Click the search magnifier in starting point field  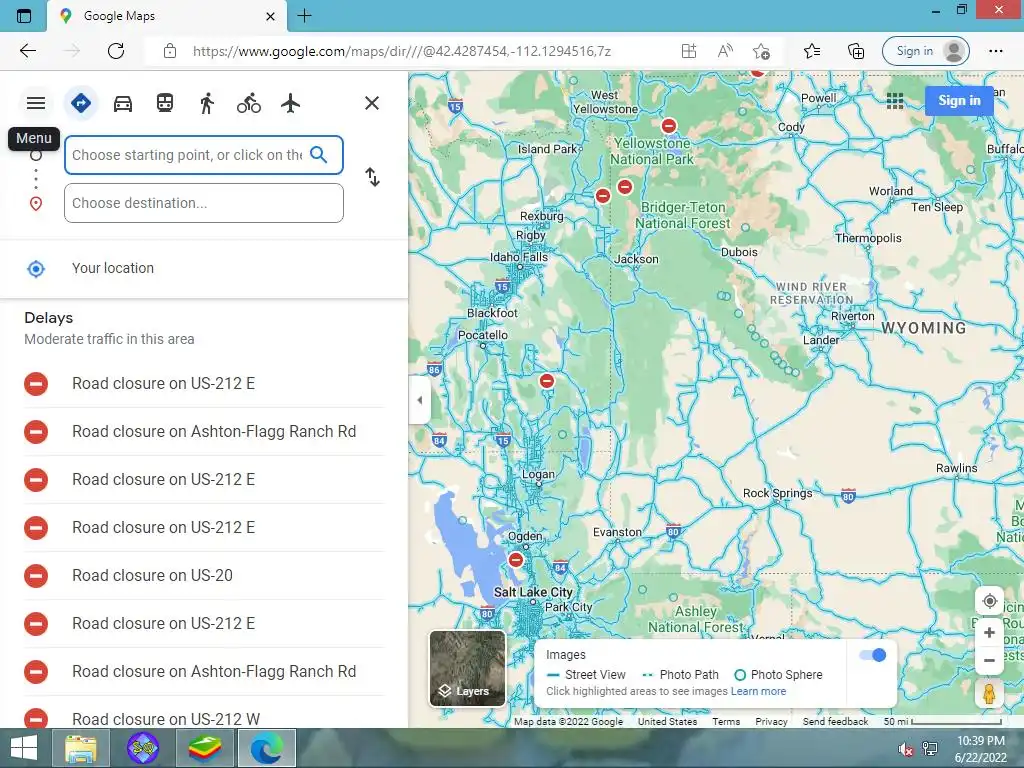click(x=319, y=155)
